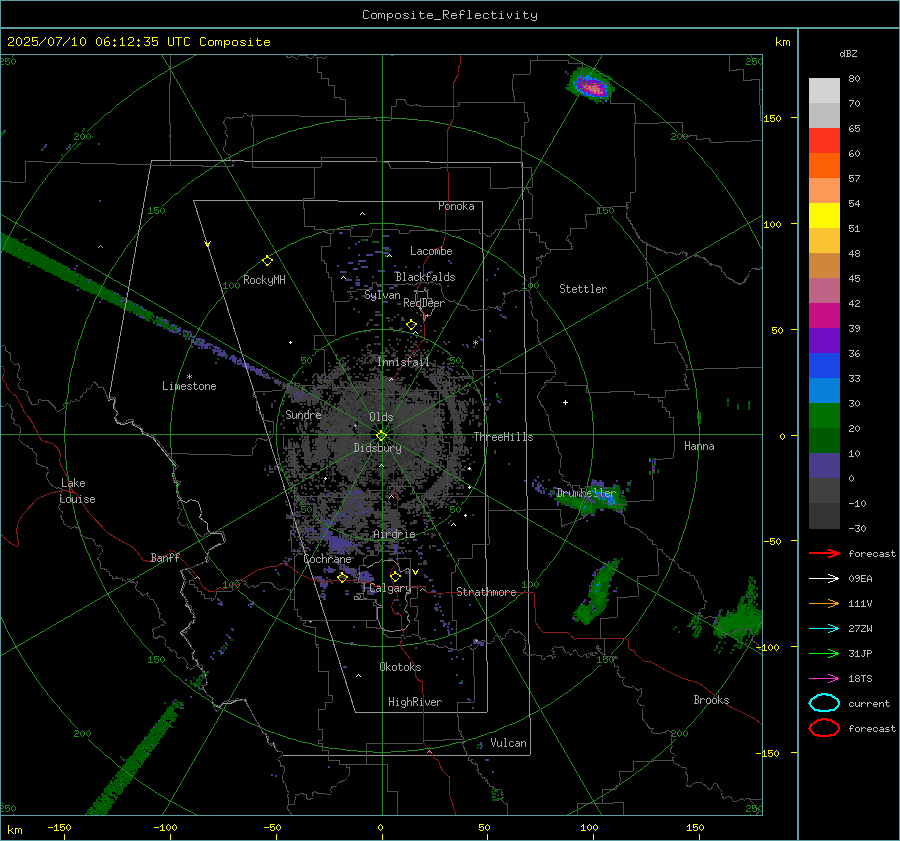This screenshot has width=900, height=841.
Task: Click the '-150' tick on the bottom axis
Action: pos(59,827)
